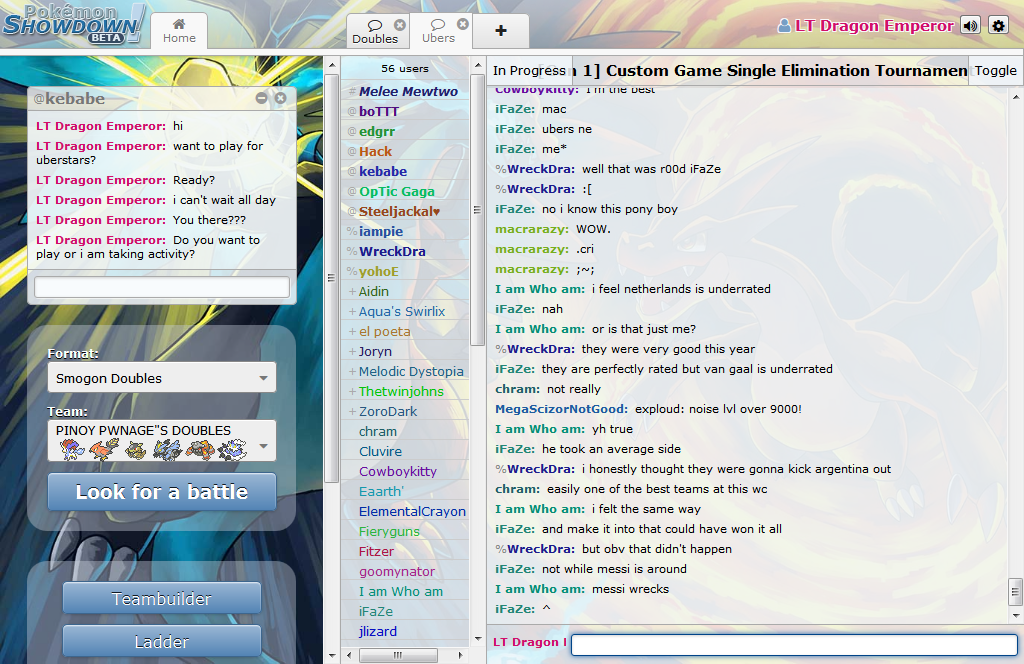Open the options gear icon
The image size is (1024, 664).
998,26
